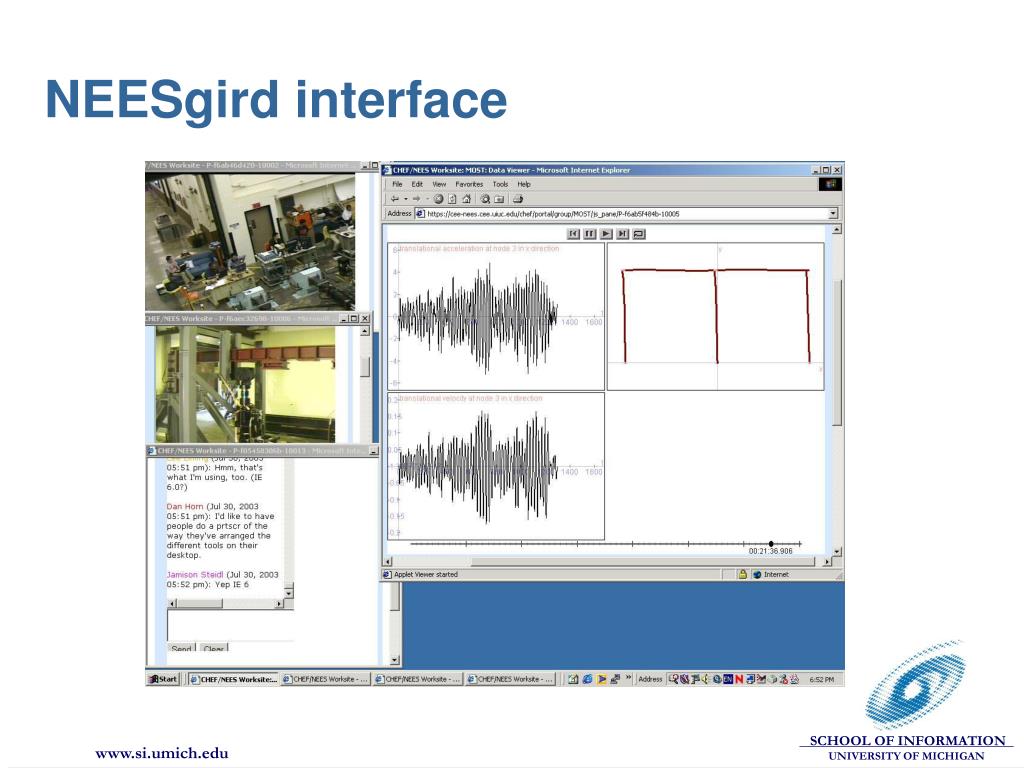Click the Windows Start button

(163, 679)
